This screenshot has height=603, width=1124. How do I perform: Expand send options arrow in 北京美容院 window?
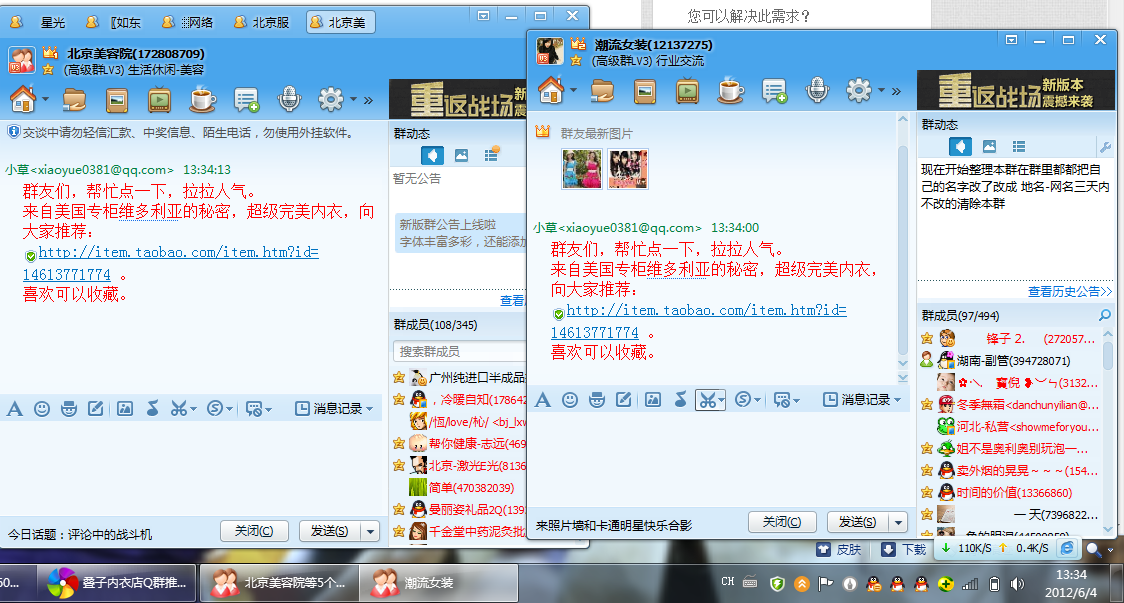(371, 531)
